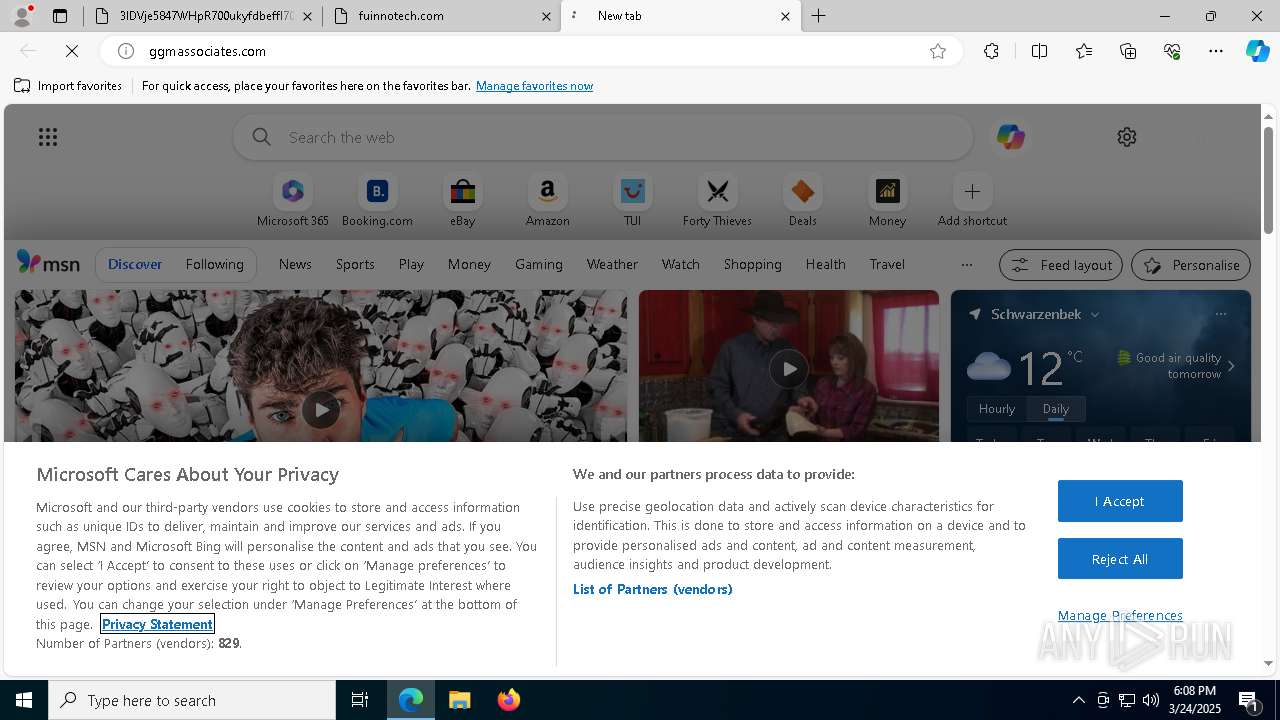Open the Travel section
1280x720 pixels.
point(887,264)
